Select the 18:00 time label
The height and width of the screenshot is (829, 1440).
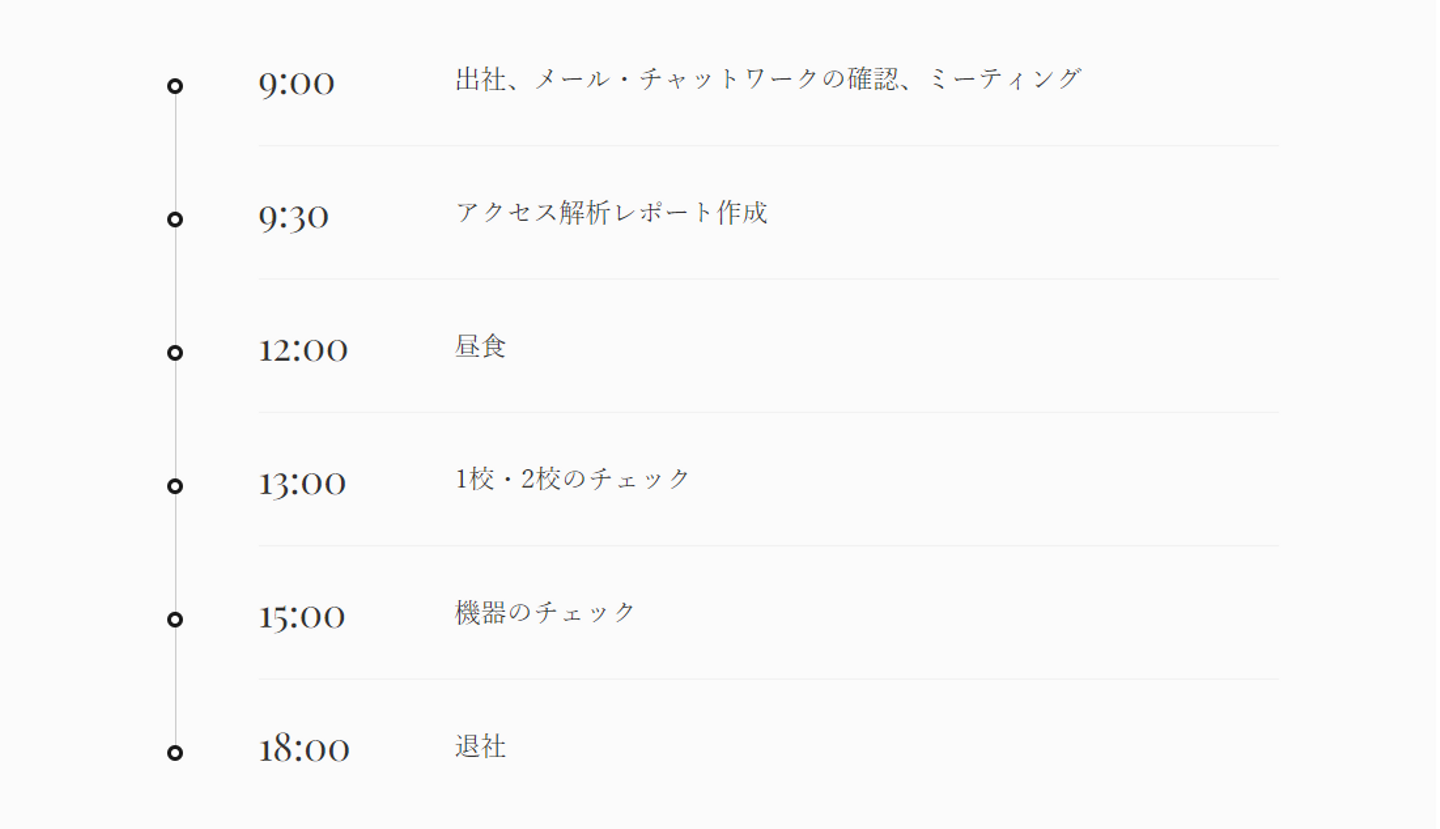point(304,750)
